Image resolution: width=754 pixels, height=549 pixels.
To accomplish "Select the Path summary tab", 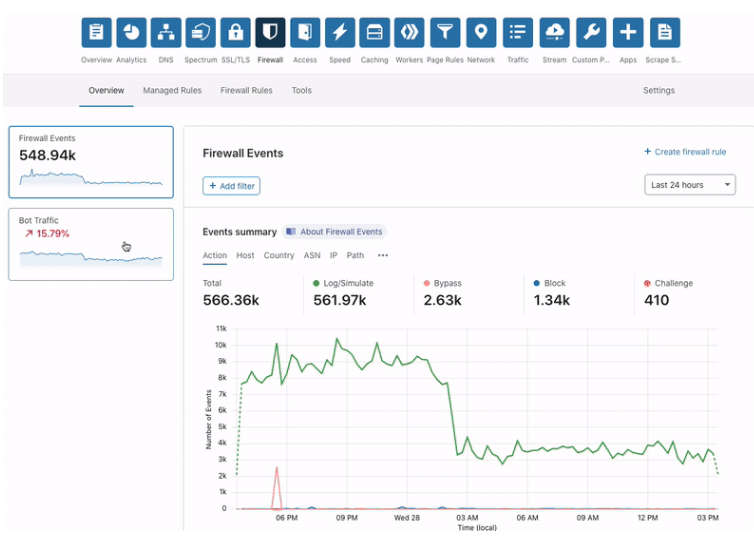I will tap(355, 255).
